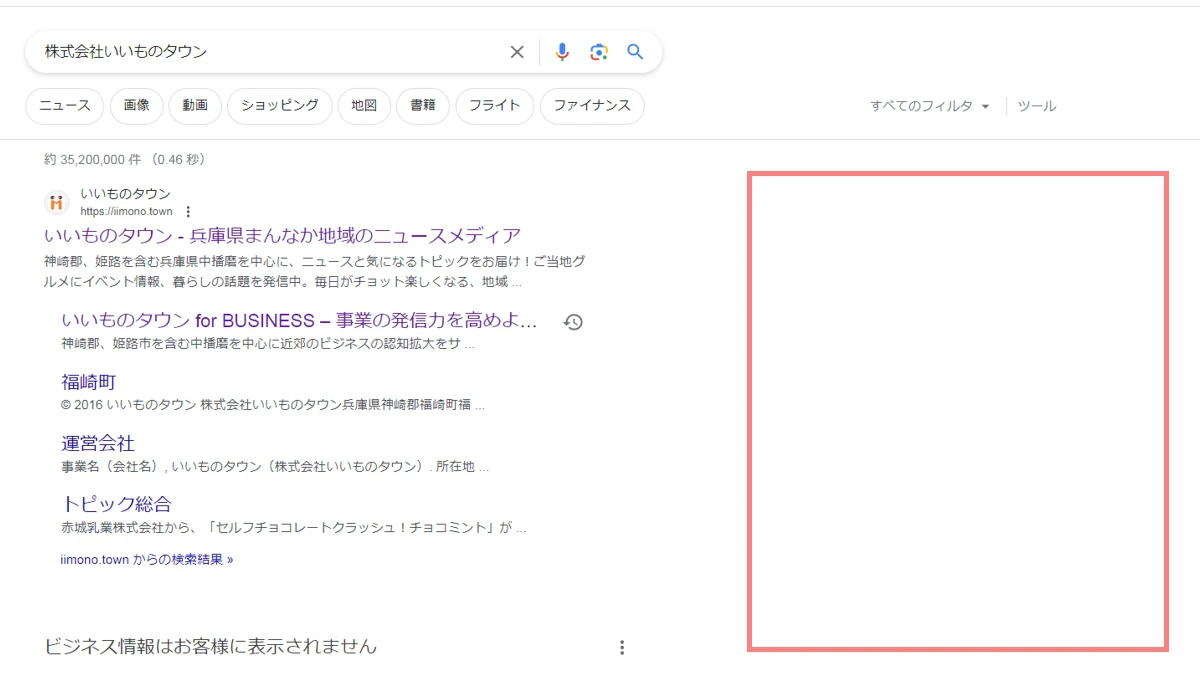Open Google Lens image search icon

click(599, 52)
